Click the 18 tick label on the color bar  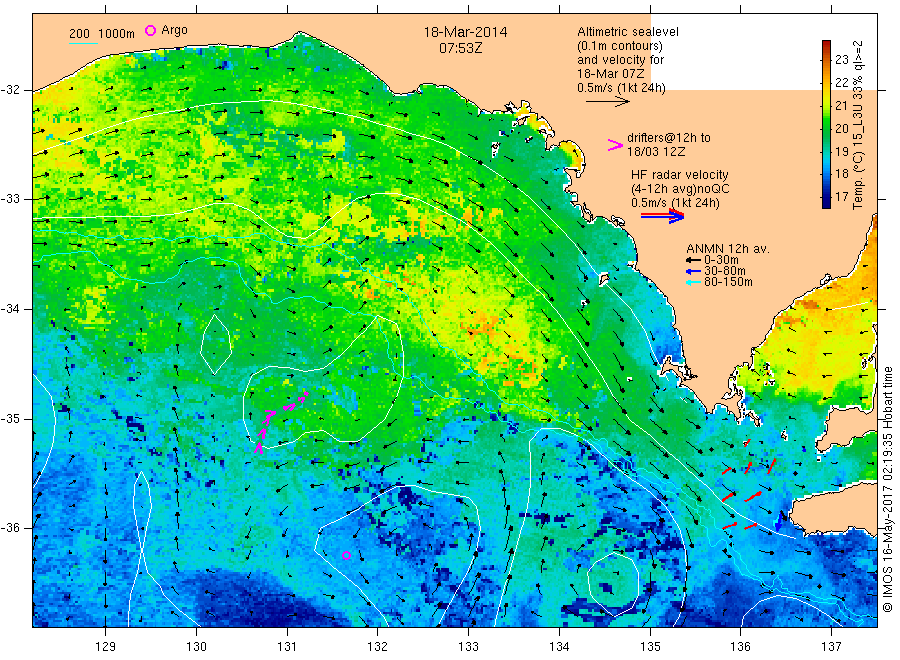point(841,173)
